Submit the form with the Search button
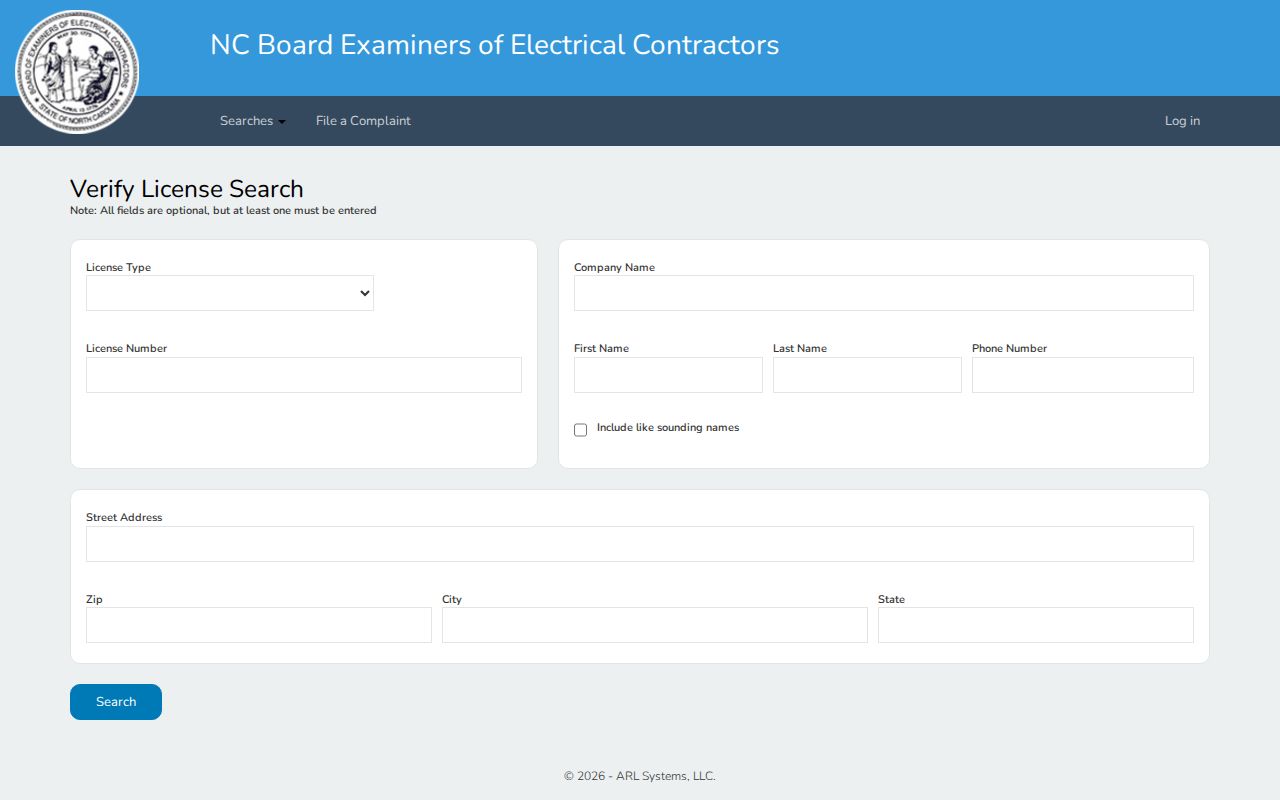 [x=116, y=702]
